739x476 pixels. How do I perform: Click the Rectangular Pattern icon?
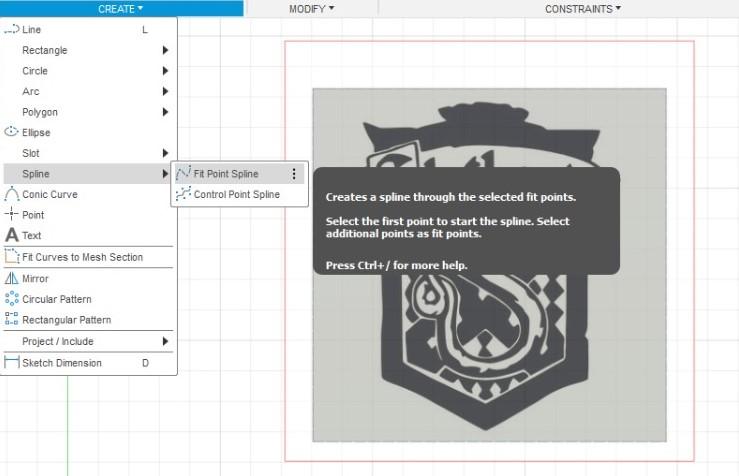click(11, 319)
